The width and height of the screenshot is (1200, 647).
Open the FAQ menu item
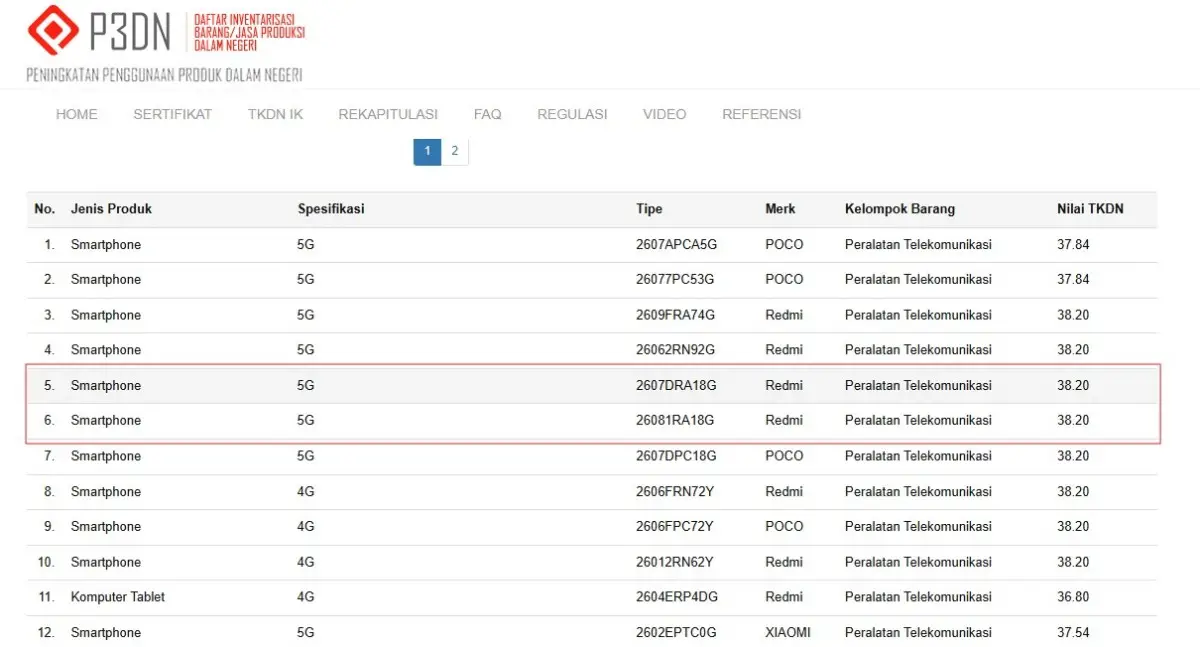[x=488, y=114]
